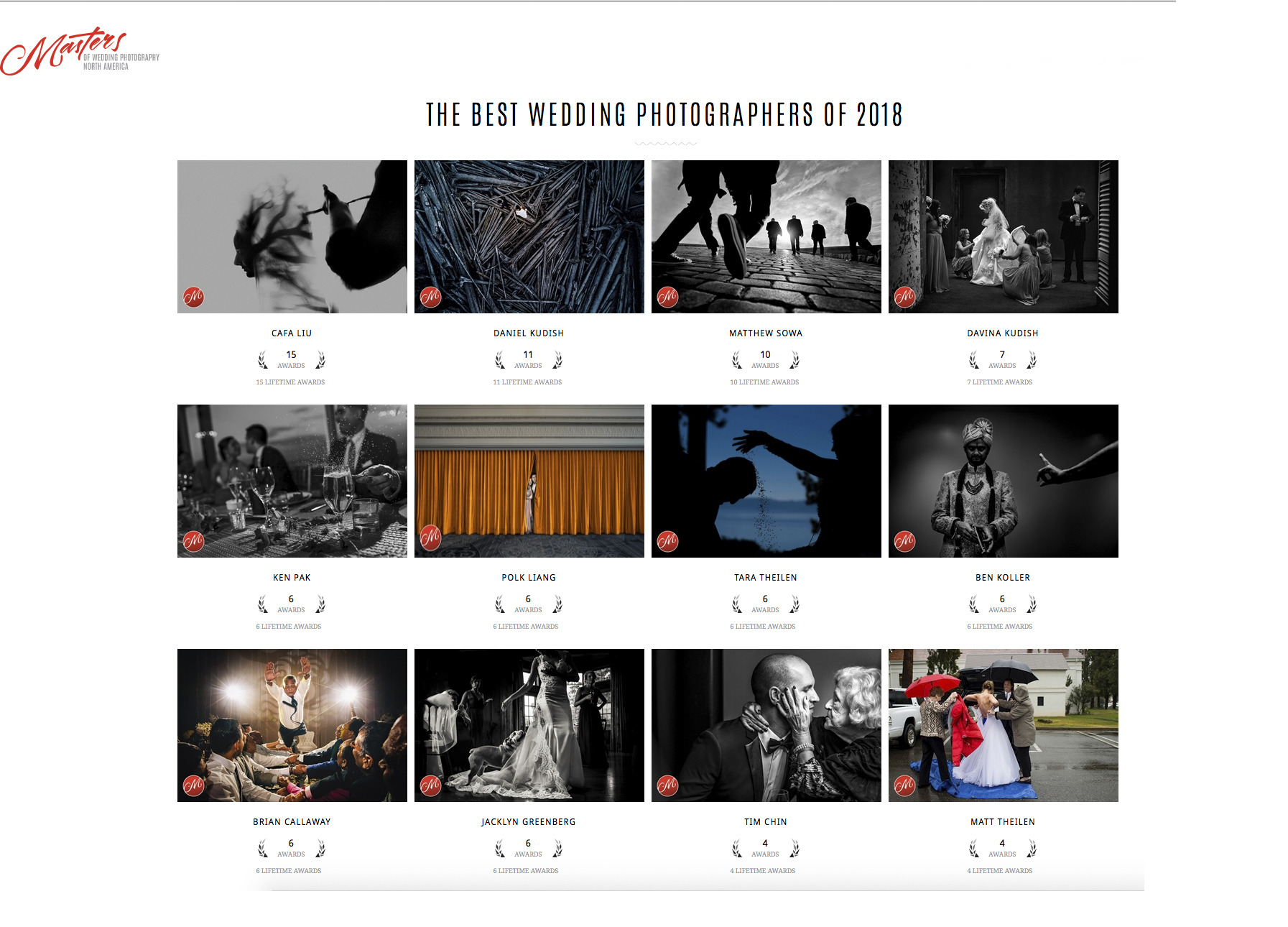This screenshot has height=927, width=1288.
Task: Click the Masters of Wedding Photography logo
Action: 80,51
